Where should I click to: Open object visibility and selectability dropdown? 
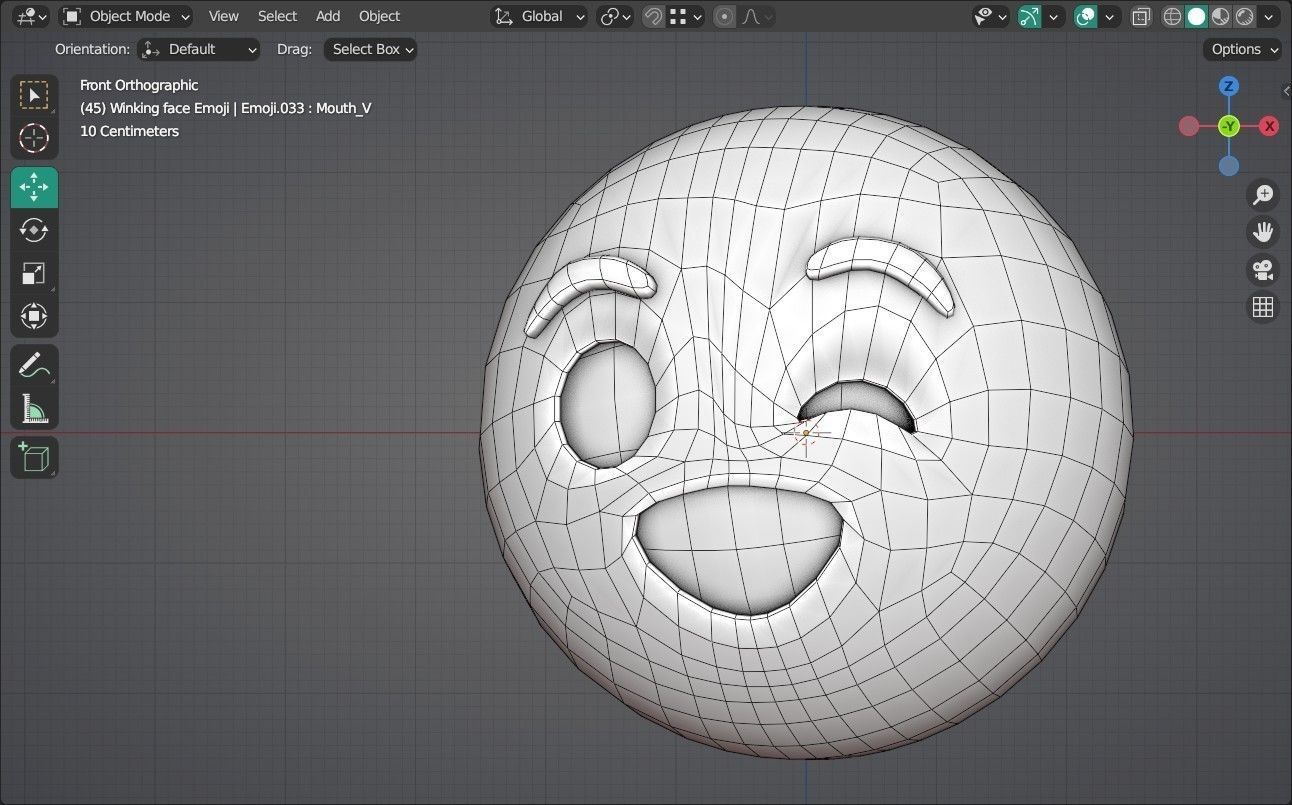(x=990, y=16)
